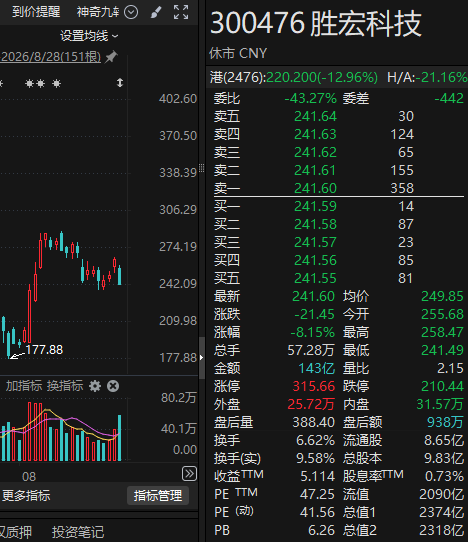The image size is (468, 542).
Task: Select 买四 bid price 241.56
Action: click(315, 260)
